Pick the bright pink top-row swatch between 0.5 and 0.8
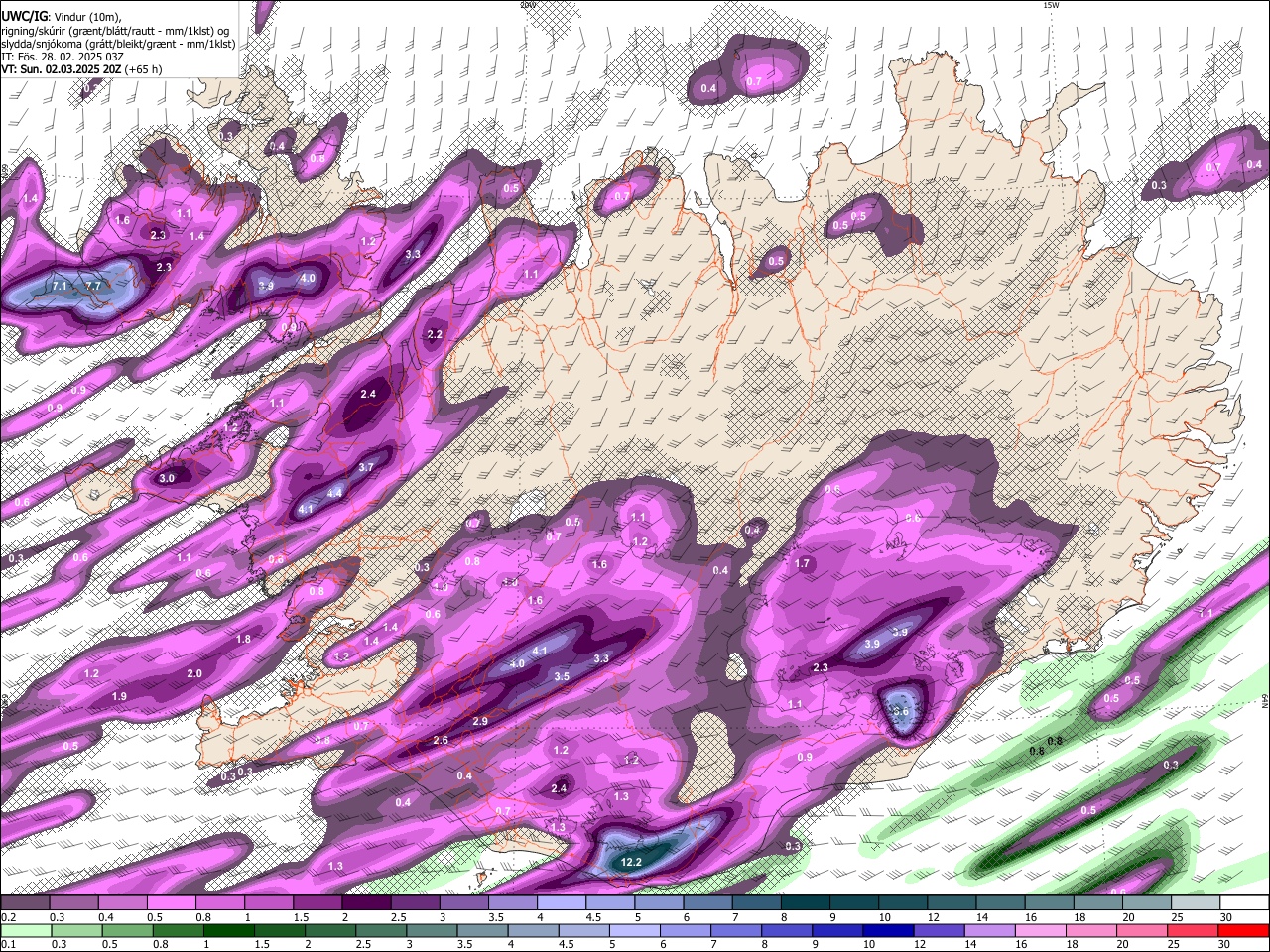1270x952 pixels. [171, 903]
